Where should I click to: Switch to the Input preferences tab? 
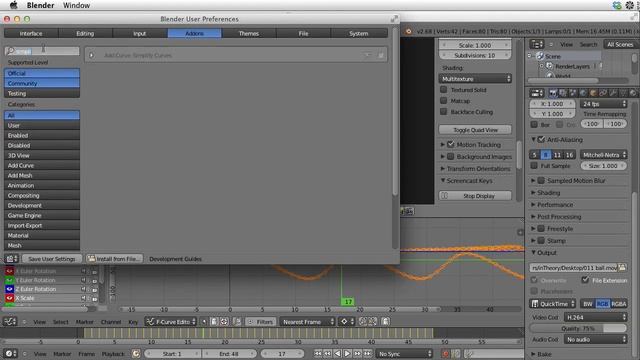click(140, 33)
